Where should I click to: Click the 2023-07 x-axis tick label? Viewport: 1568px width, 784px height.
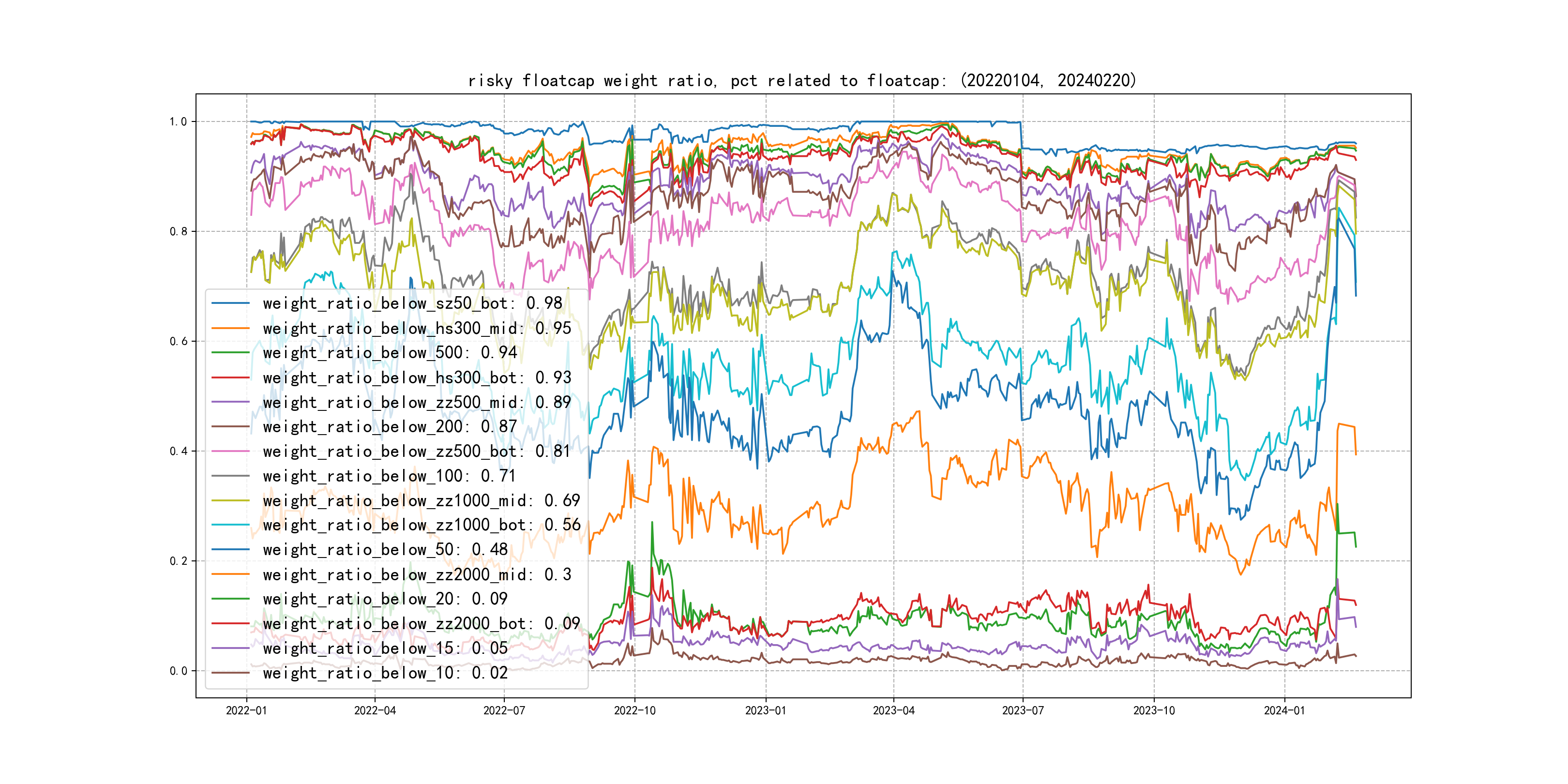[x=1023, y=710]
